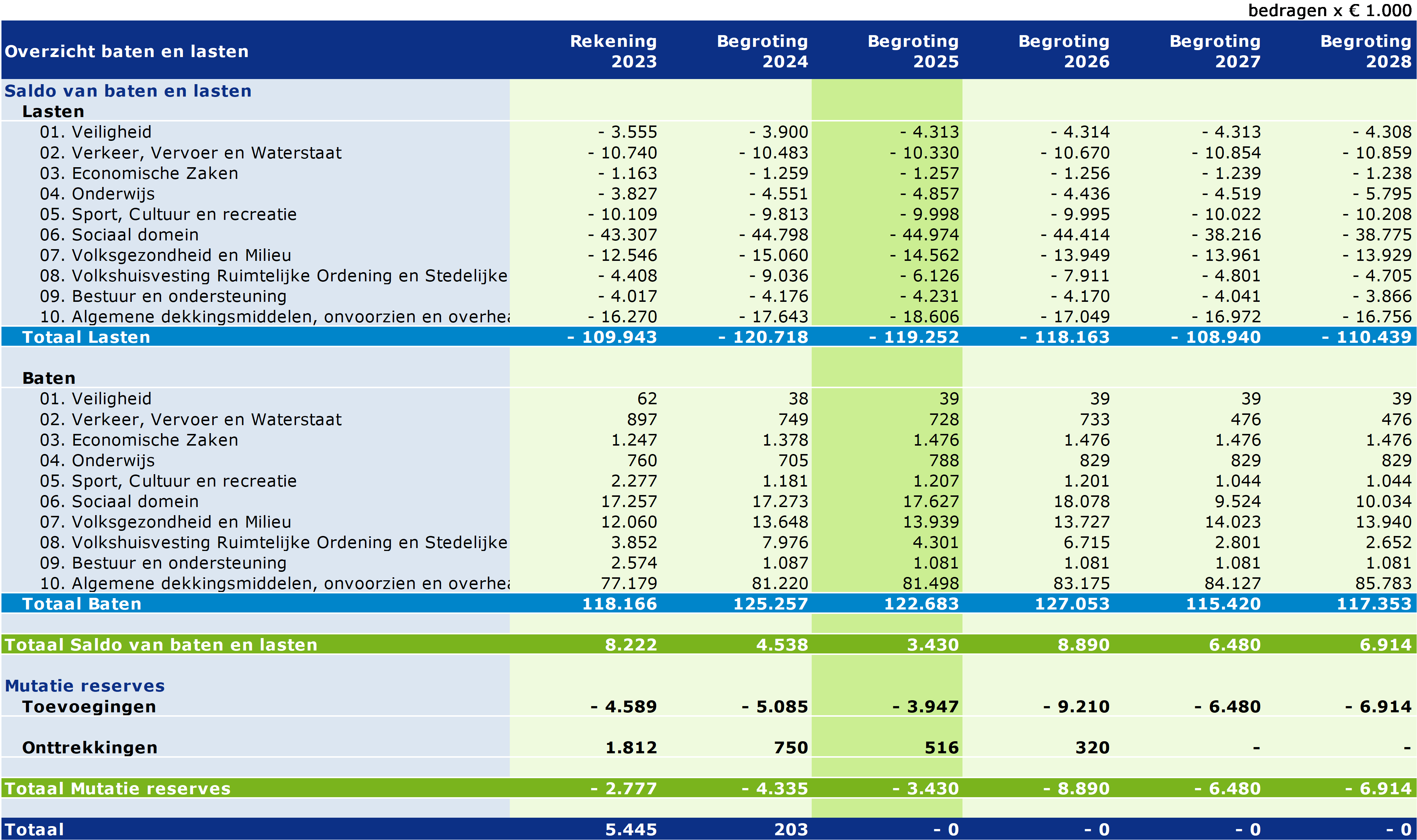Viewport: 1417px width, 840px height.
Task: Click Baten Volkshuisvesting value '7.976'
Action: (785, 542)
